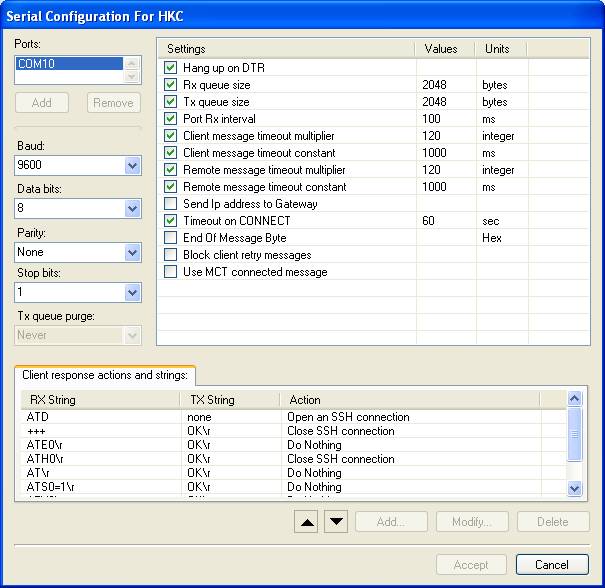Expand the Data bits dropdown
605x588 pixels.
132,208
